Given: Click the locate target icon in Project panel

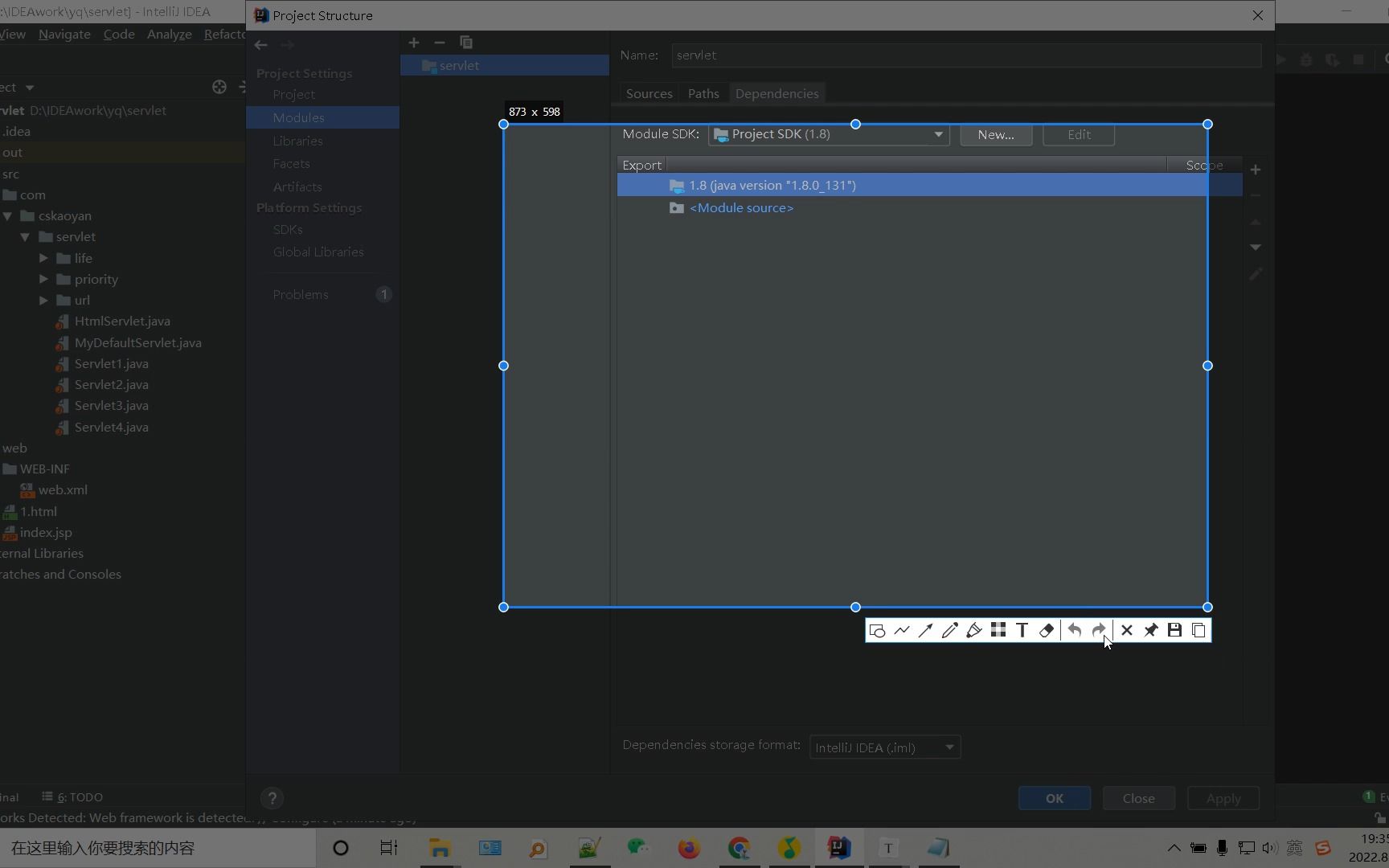Looking at the screenshot, I should click(x=219, y=87).
